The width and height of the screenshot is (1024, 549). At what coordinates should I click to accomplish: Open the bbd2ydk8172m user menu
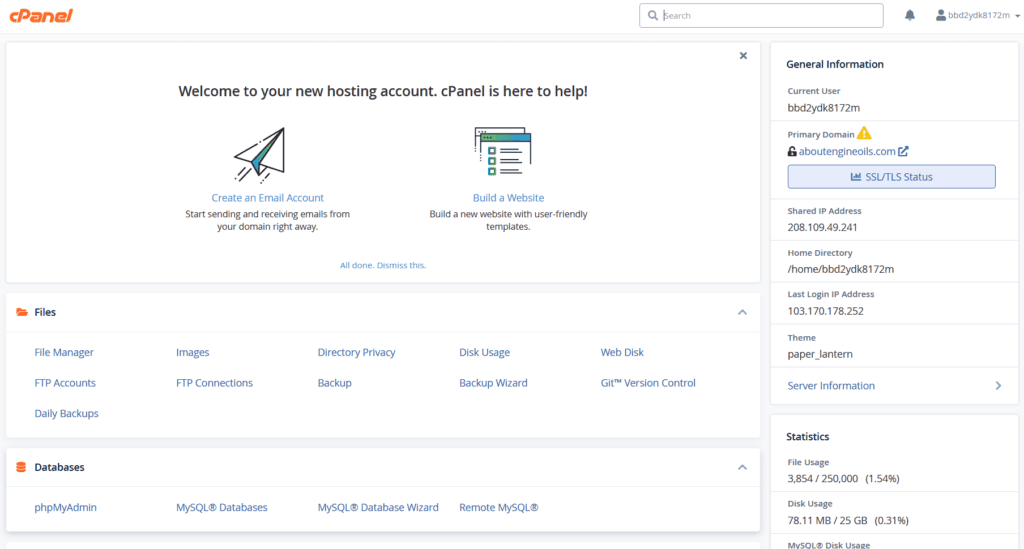pos(977,15)
